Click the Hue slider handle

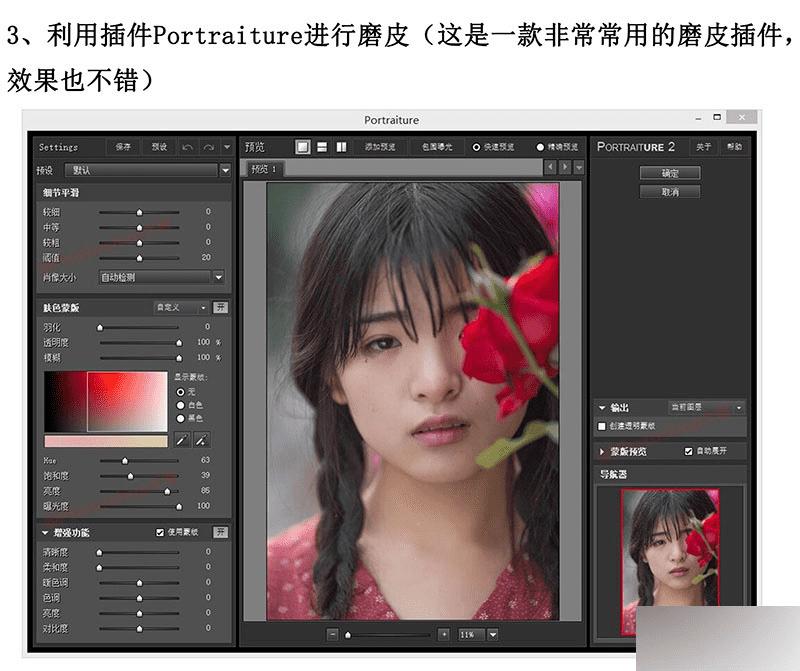click(x=125, y=461)
